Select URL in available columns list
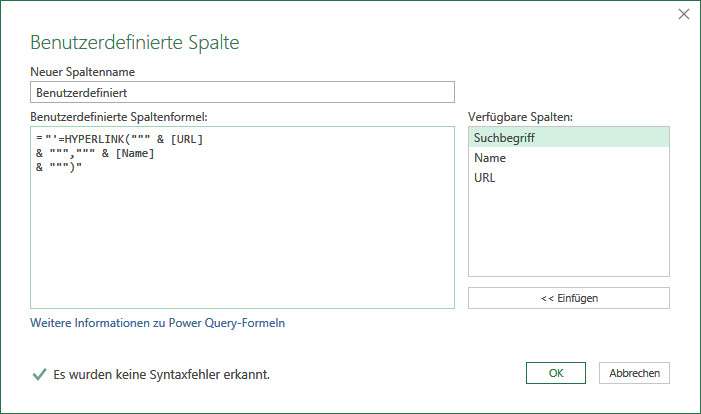The image size is (701, 414). tap(569, 177)
